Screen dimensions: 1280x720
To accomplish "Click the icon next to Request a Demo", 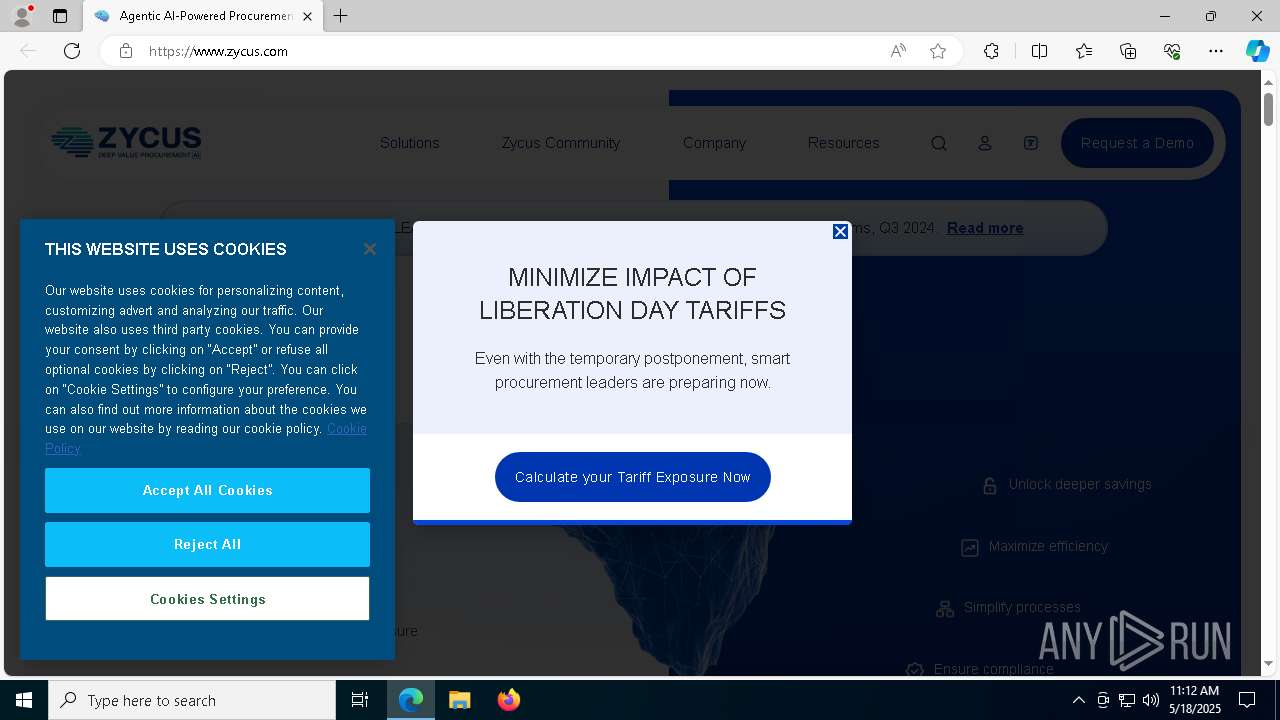I will coord(1031,143).
